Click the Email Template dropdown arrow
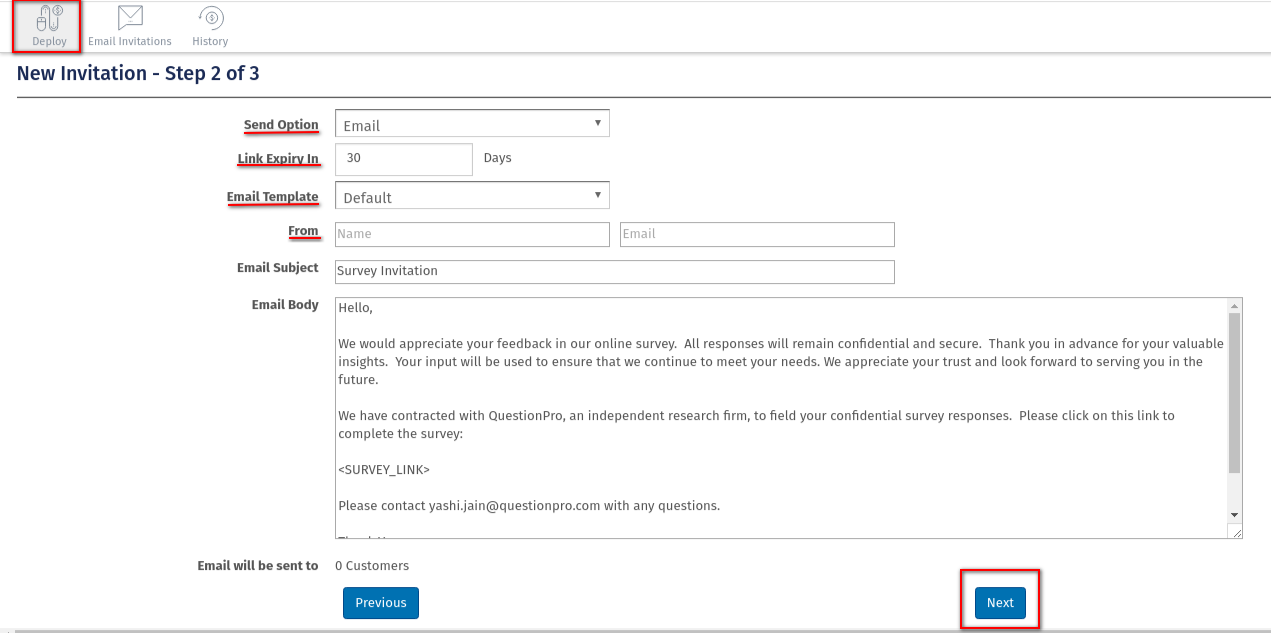 (599, 195)
